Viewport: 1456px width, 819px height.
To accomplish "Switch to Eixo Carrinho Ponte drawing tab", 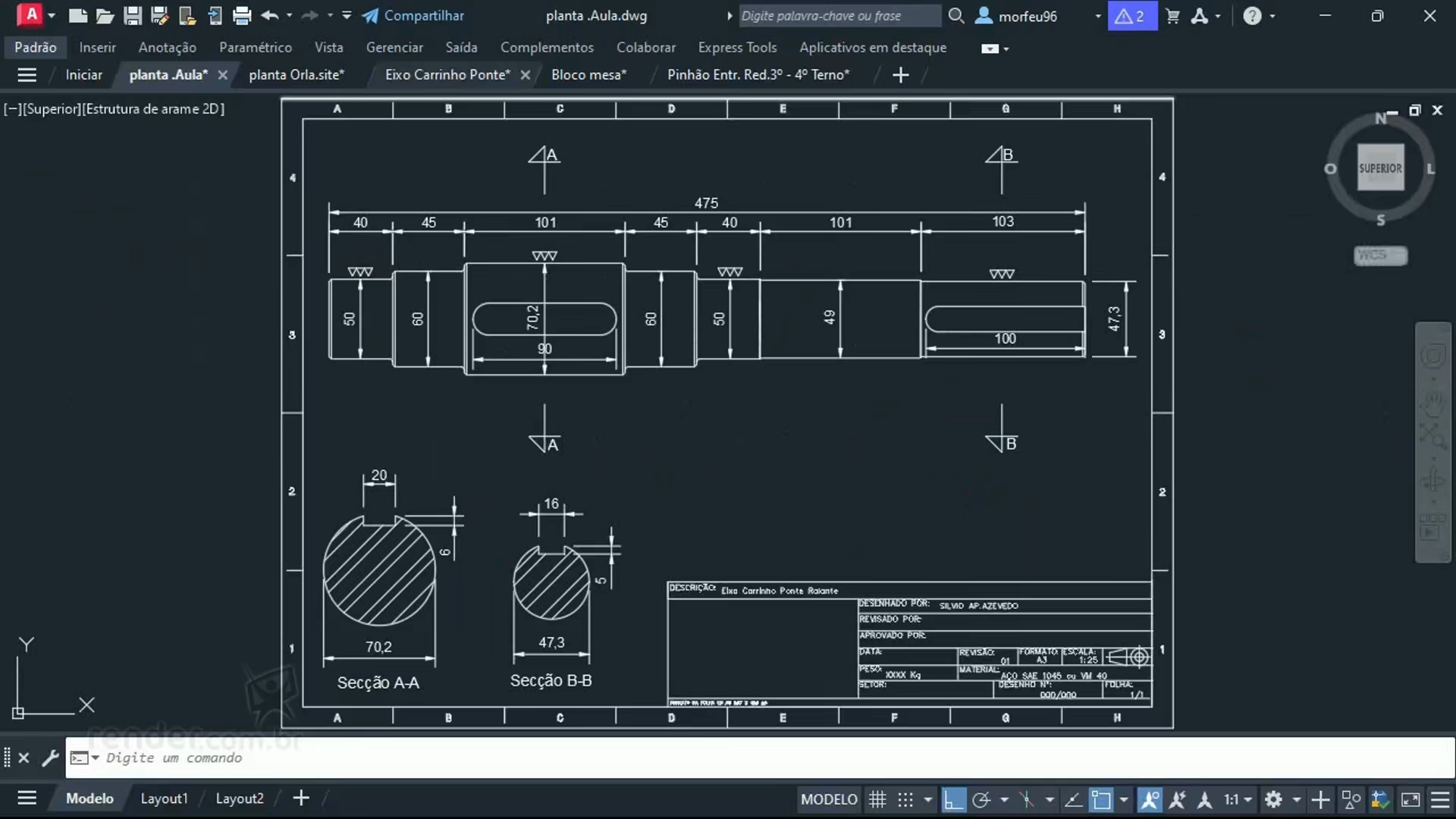I will (x=447, y=74).
